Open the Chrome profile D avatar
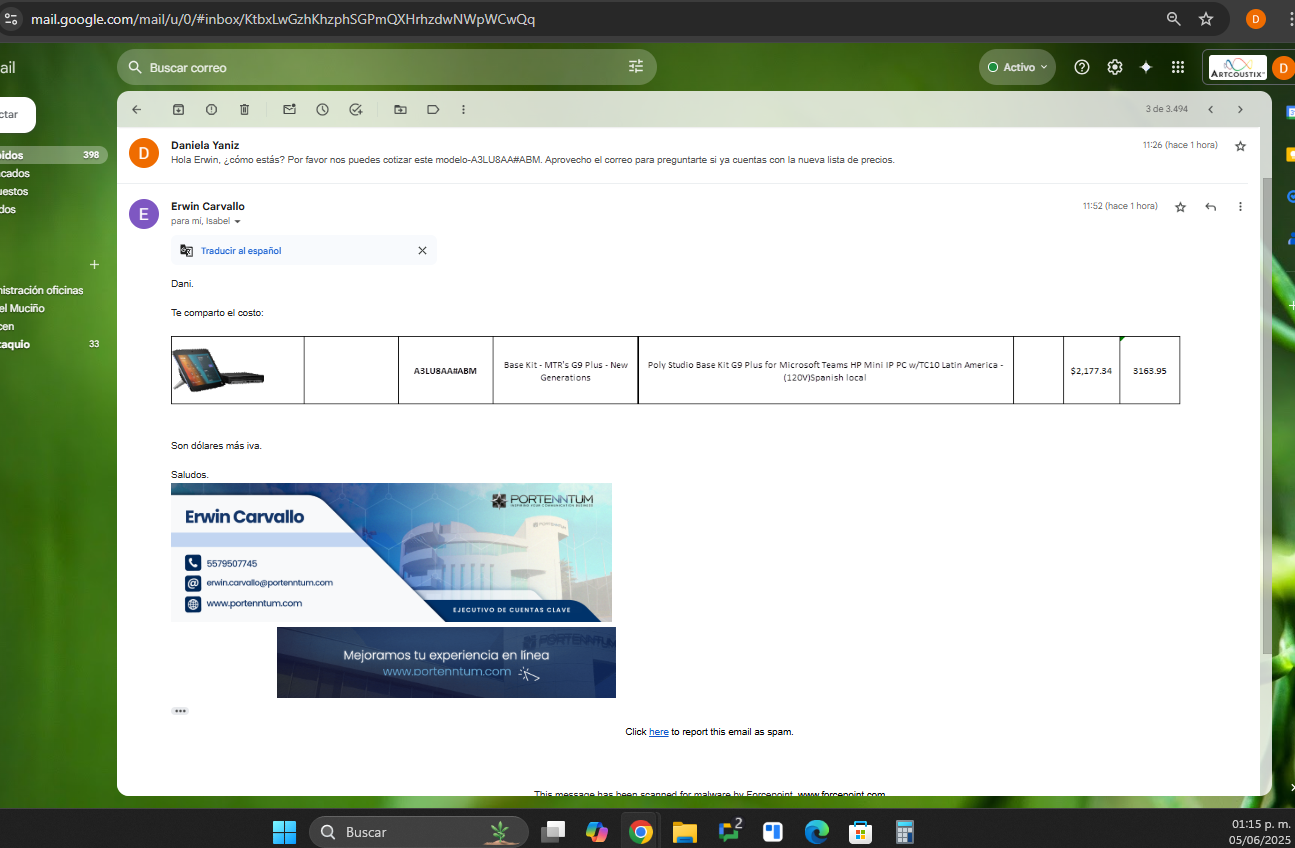Image resolution: width=1295 pixels, height=848 pixels. pos(1256,19)
